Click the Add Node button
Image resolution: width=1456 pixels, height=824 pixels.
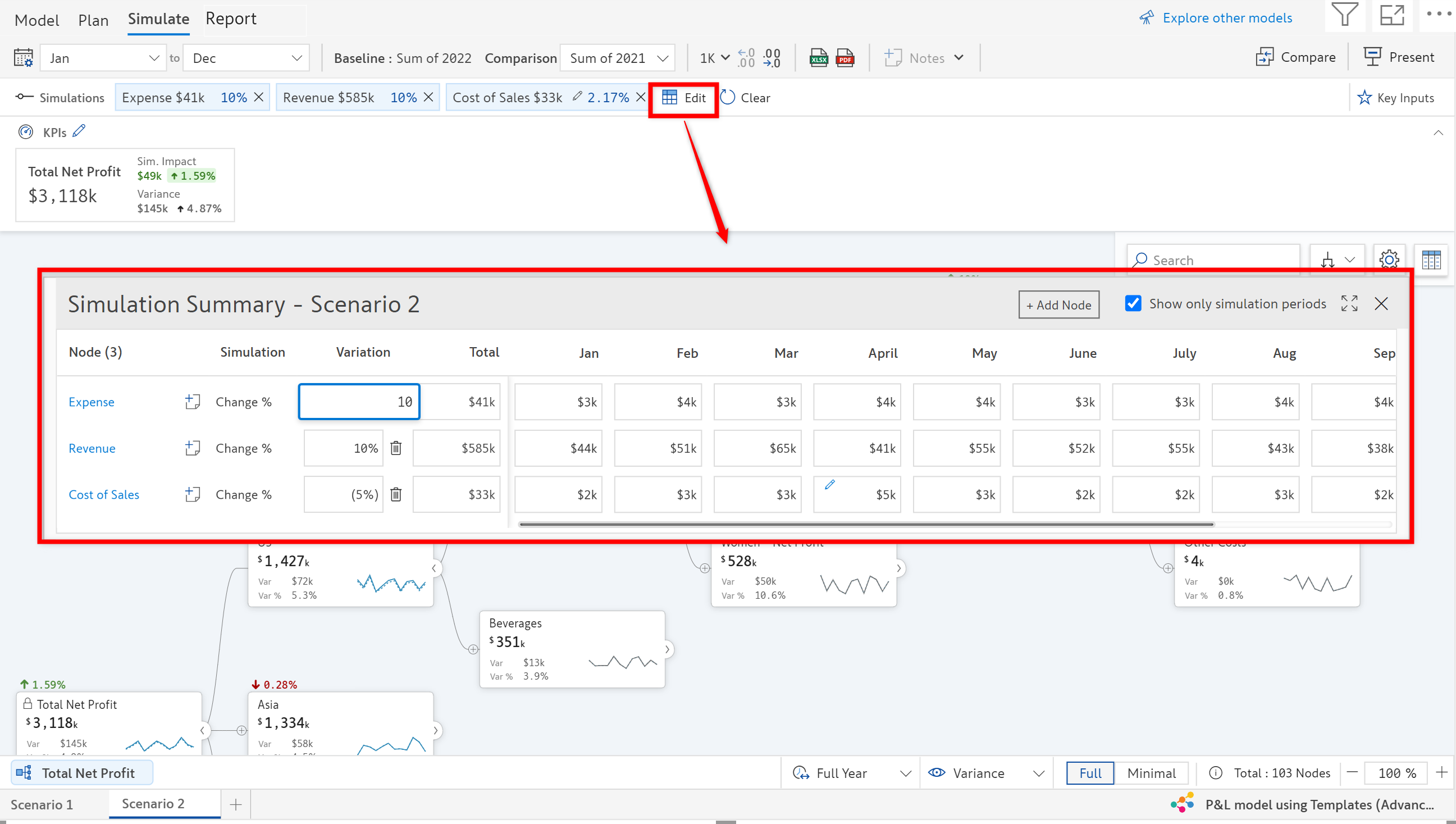[x=1058, y=305]
